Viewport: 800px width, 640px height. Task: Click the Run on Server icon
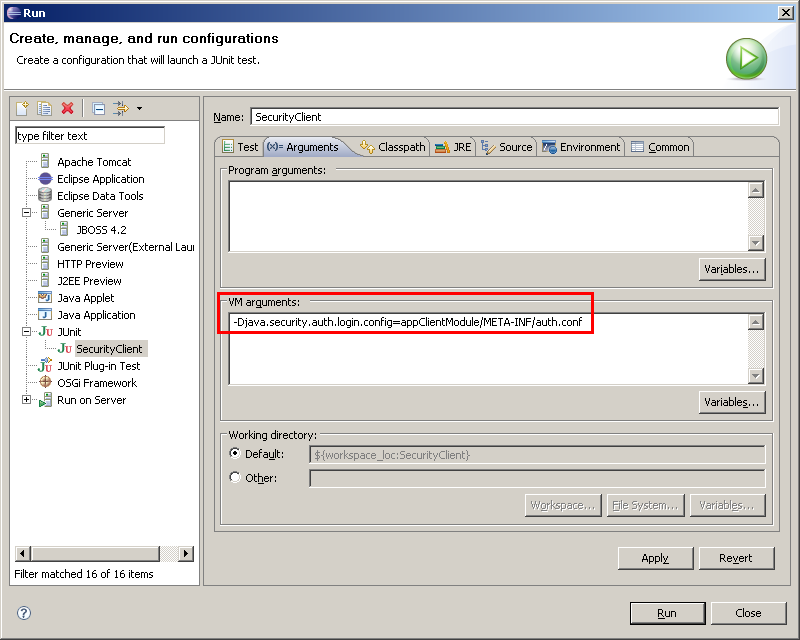coord(45,400)
